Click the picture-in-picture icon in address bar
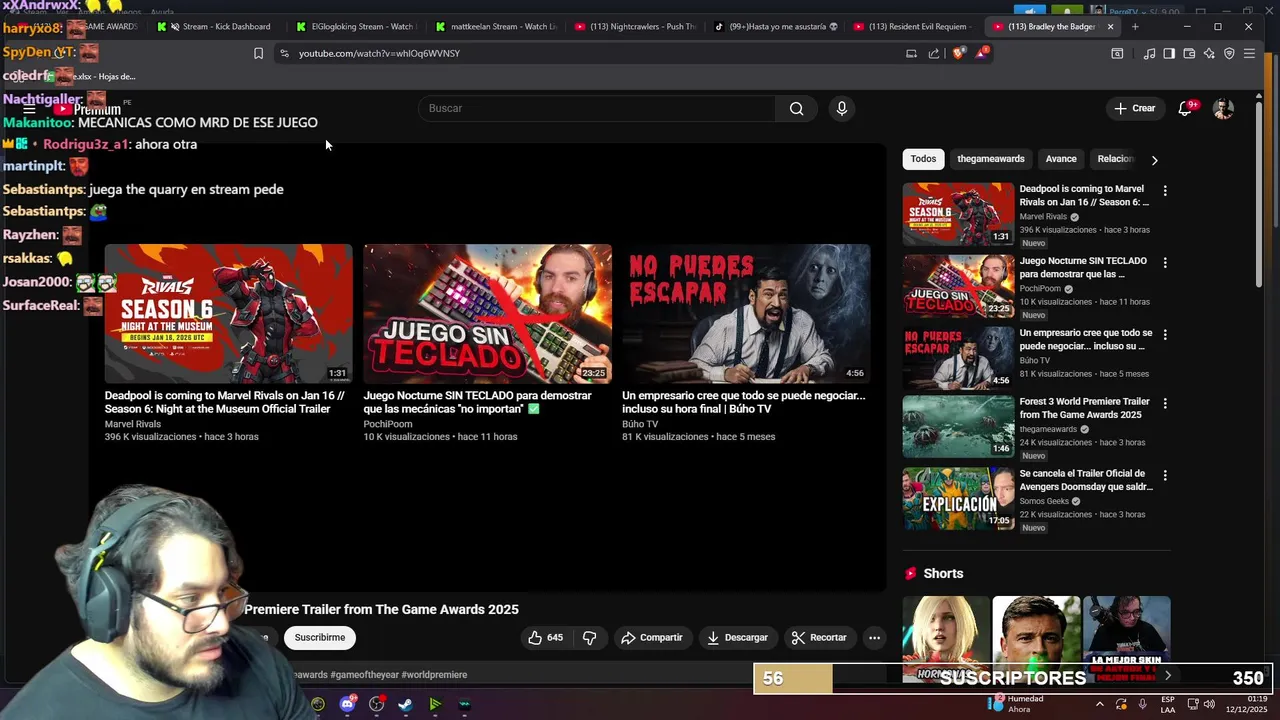Screen dimensions: 1280x720 pos(911,53)
